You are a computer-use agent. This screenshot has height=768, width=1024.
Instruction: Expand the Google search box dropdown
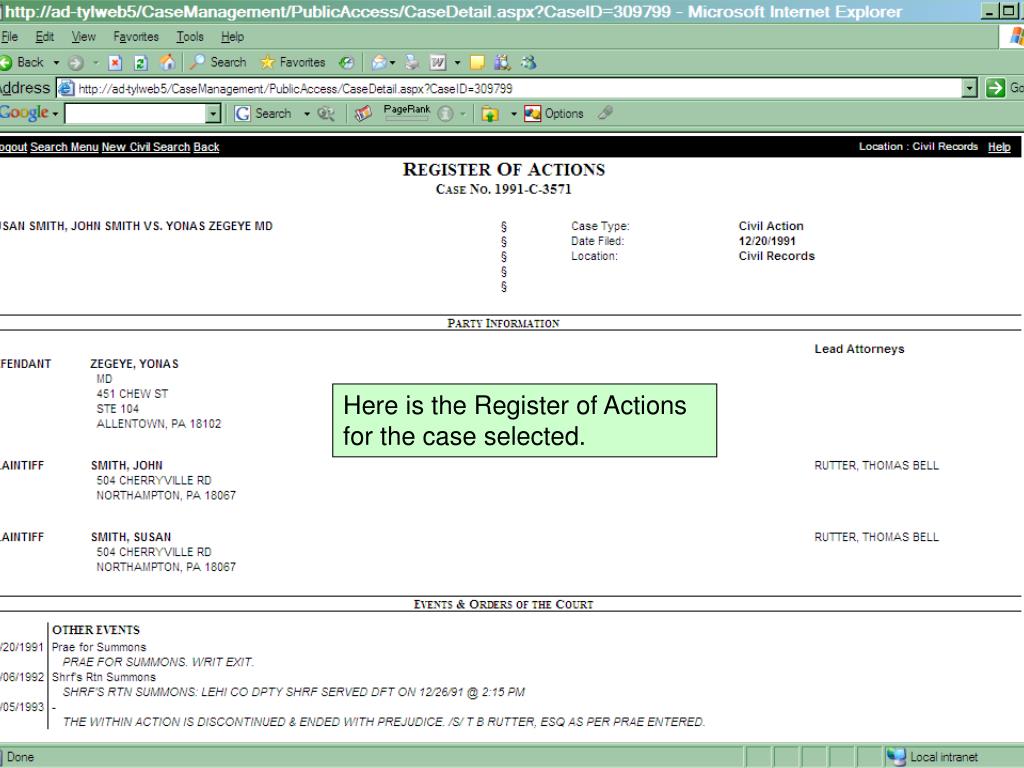213,113
